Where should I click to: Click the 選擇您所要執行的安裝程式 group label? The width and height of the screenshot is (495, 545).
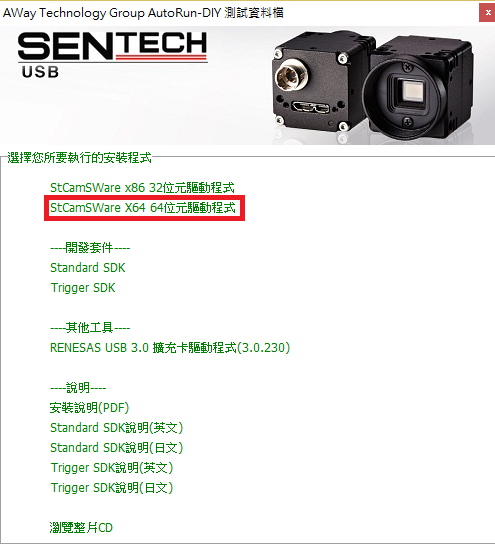tap(80, 158)
